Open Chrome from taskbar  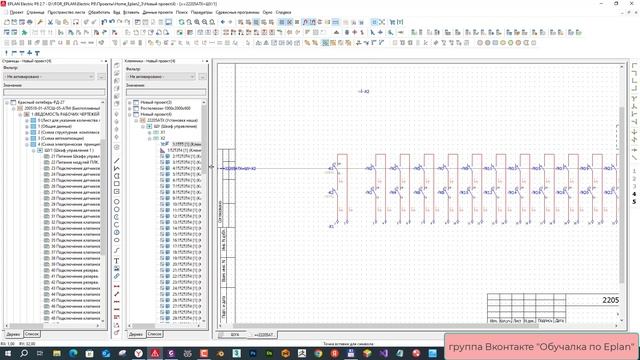click(318, 353)
